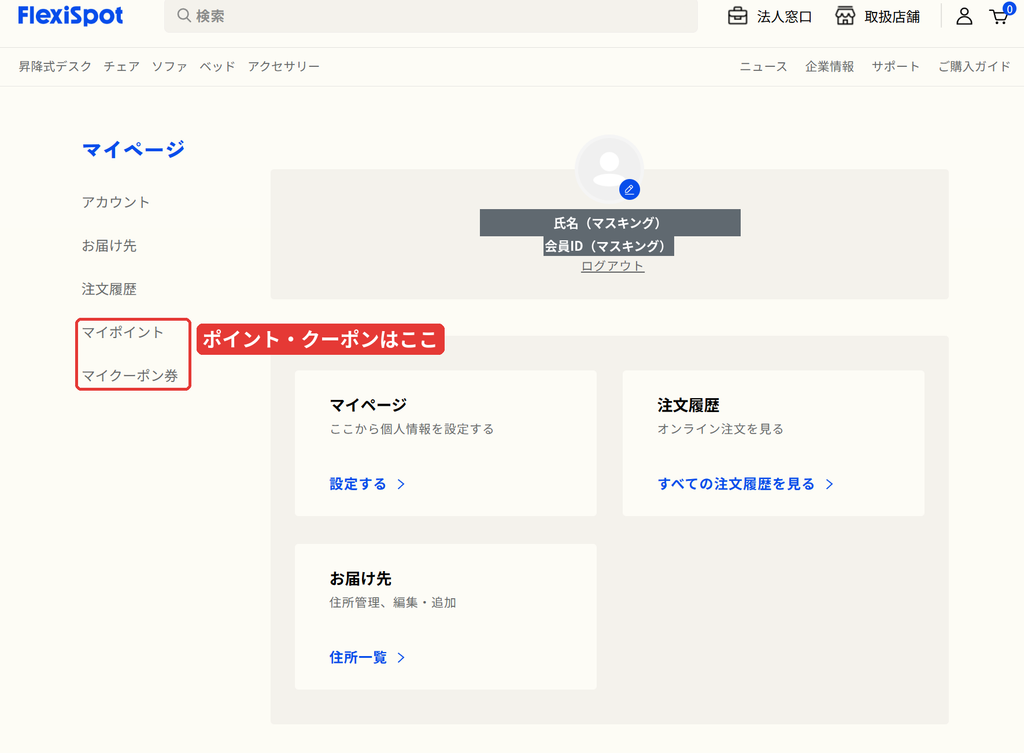Click the マイページ card title
Screen dimensions: 1024x753
click(x=368, y=405)
